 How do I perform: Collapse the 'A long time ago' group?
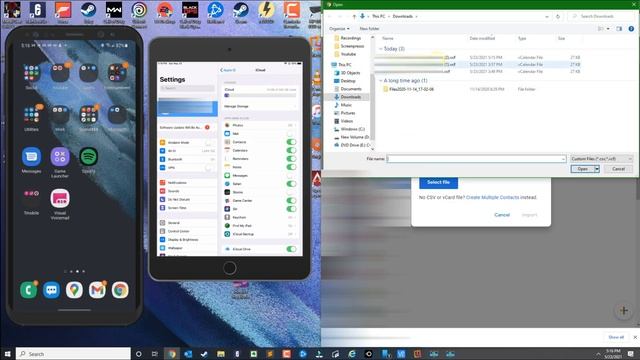coord(381,80)
